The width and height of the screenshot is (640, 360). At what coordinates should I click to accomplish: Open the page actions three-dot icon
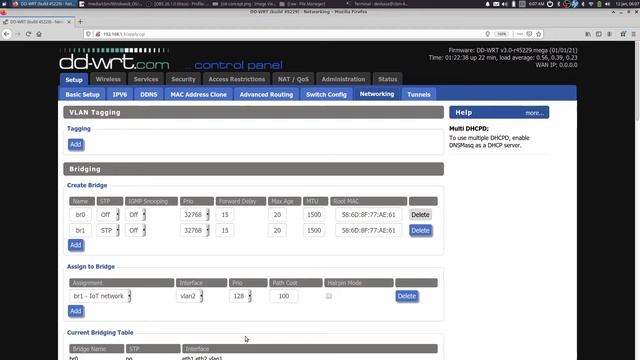pyautogui.click(x=520, y=34)
